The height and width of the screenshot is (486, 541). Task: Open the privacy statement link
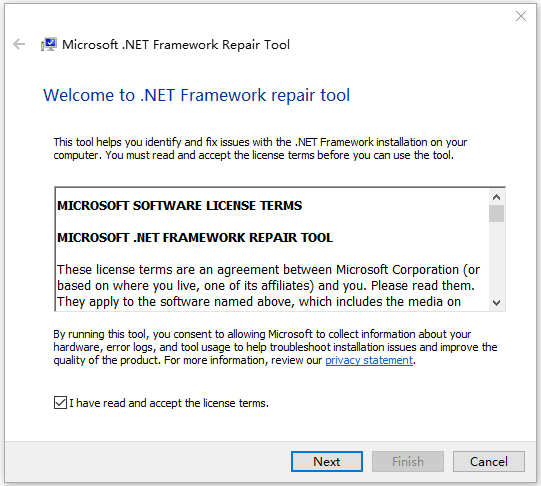tap(369, 360)
